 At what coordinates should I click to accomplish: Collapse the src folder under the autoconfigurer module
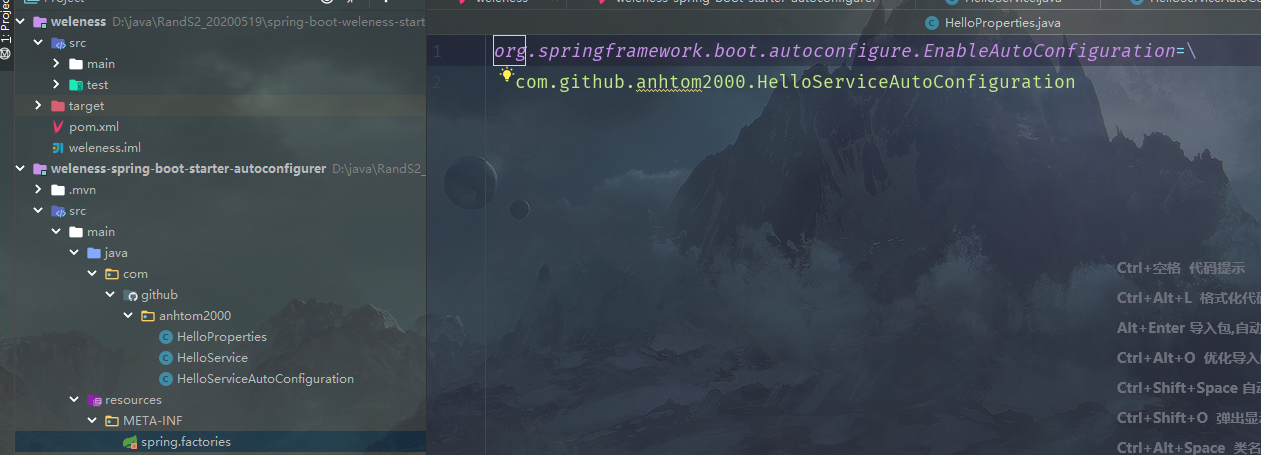(x=38, y=211)
